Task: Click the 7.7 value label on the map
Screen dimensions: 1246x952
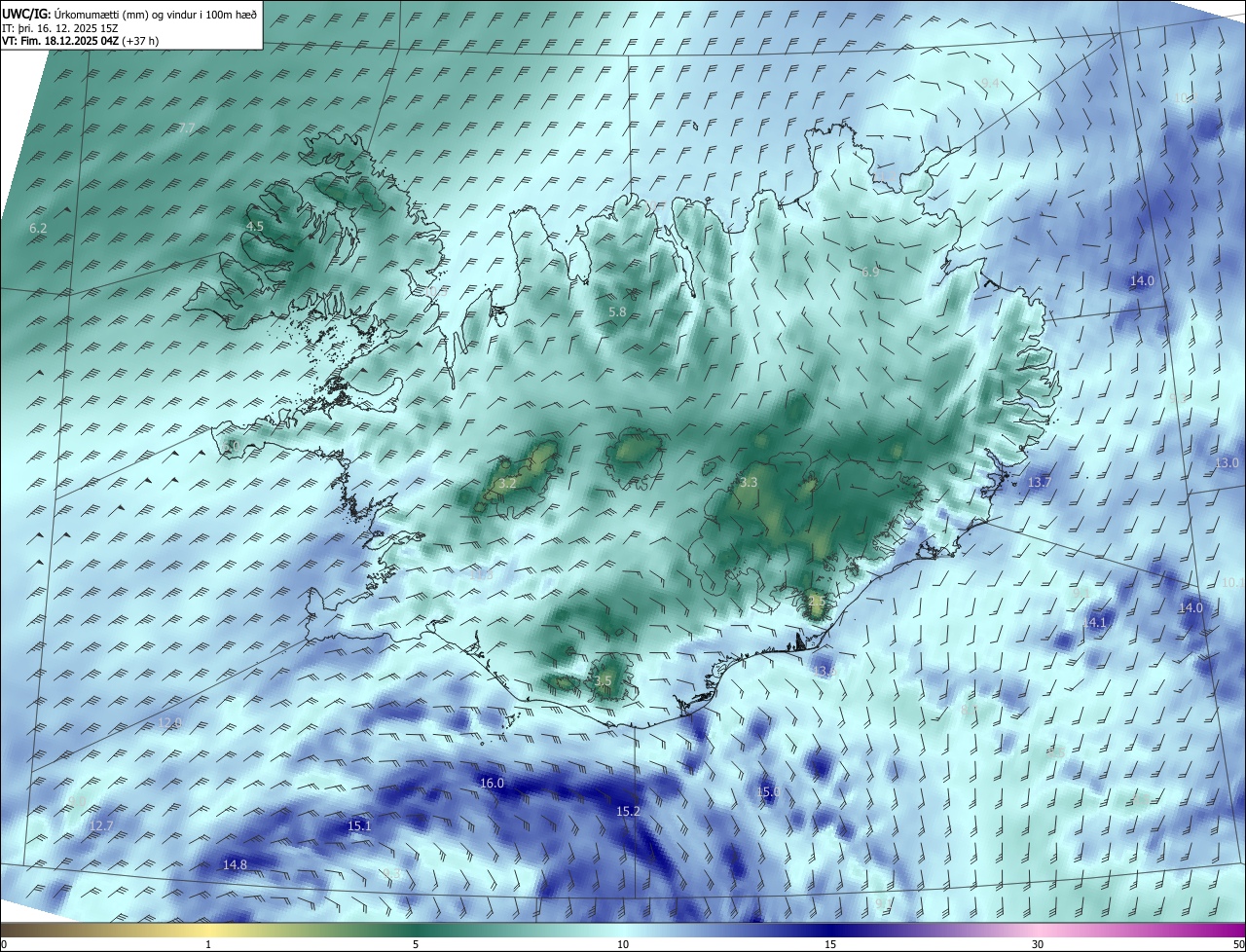Action: tap(187, 128)
